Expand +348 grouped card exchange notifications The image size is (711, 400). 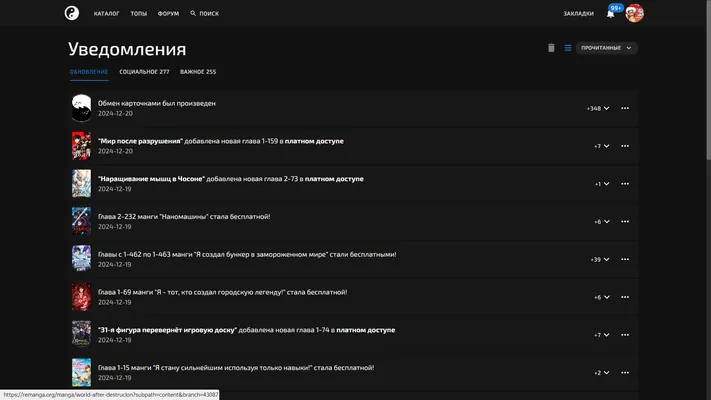point(598,108)
